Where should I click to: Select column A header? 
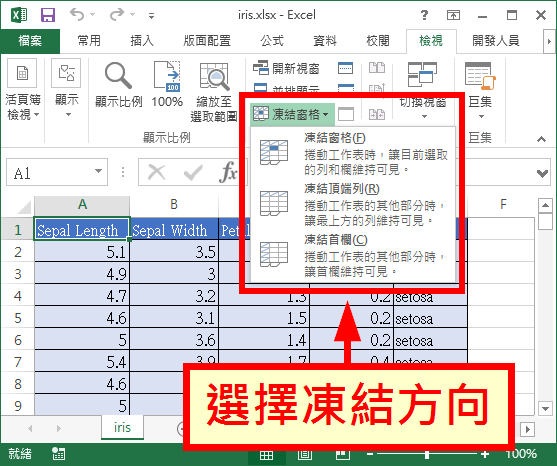(x=82, y=205)
